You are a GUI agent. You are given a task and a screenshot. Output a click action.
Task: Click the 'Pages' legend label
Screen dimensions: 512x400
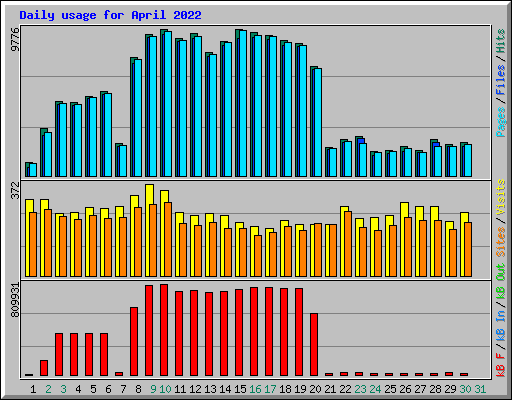pos(501,122)
